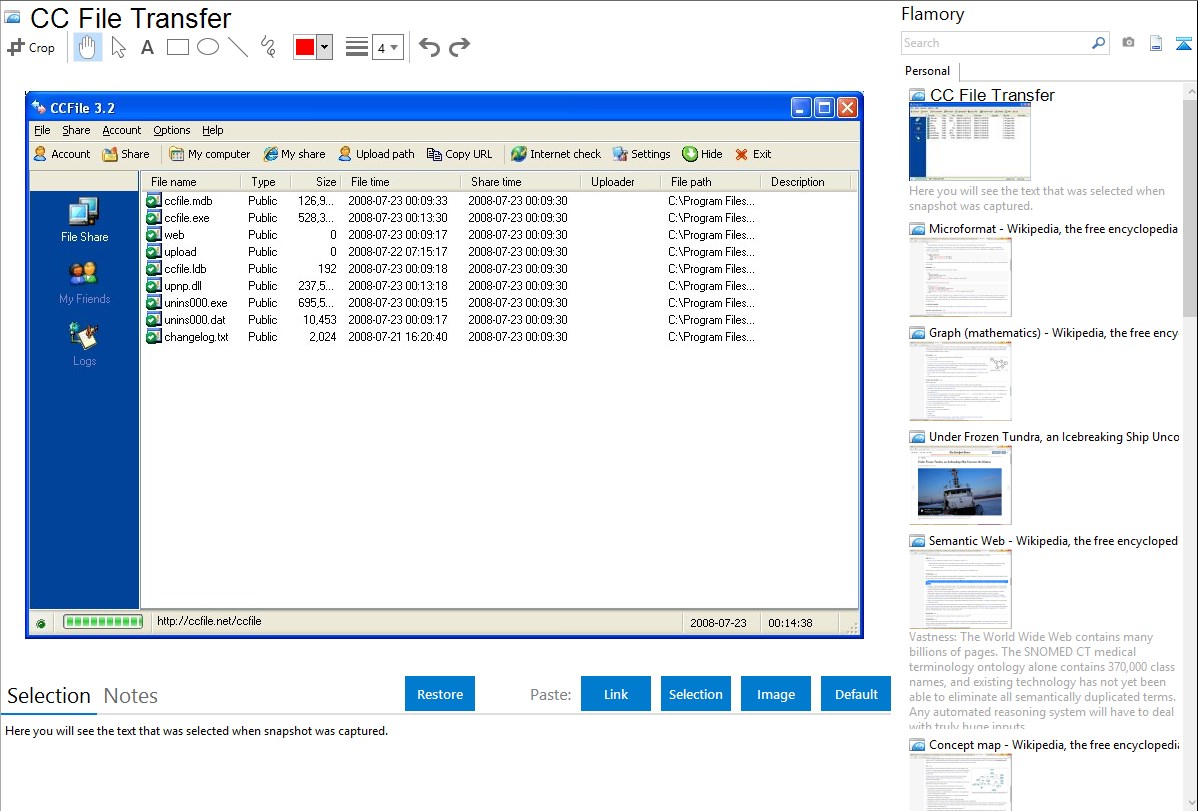Click the camera capture icon

pos(1128,43)
